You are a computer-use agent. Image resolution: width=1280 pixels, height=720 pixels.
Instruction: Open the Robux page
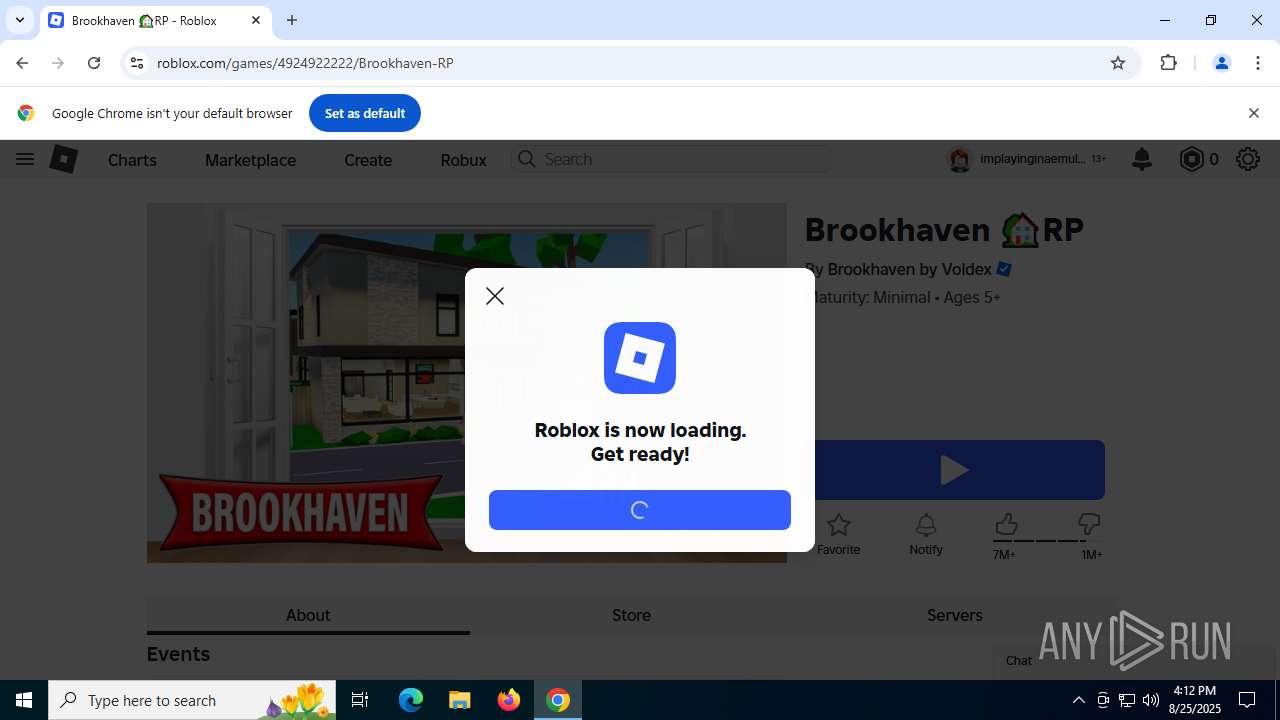[x=463, y=160]
